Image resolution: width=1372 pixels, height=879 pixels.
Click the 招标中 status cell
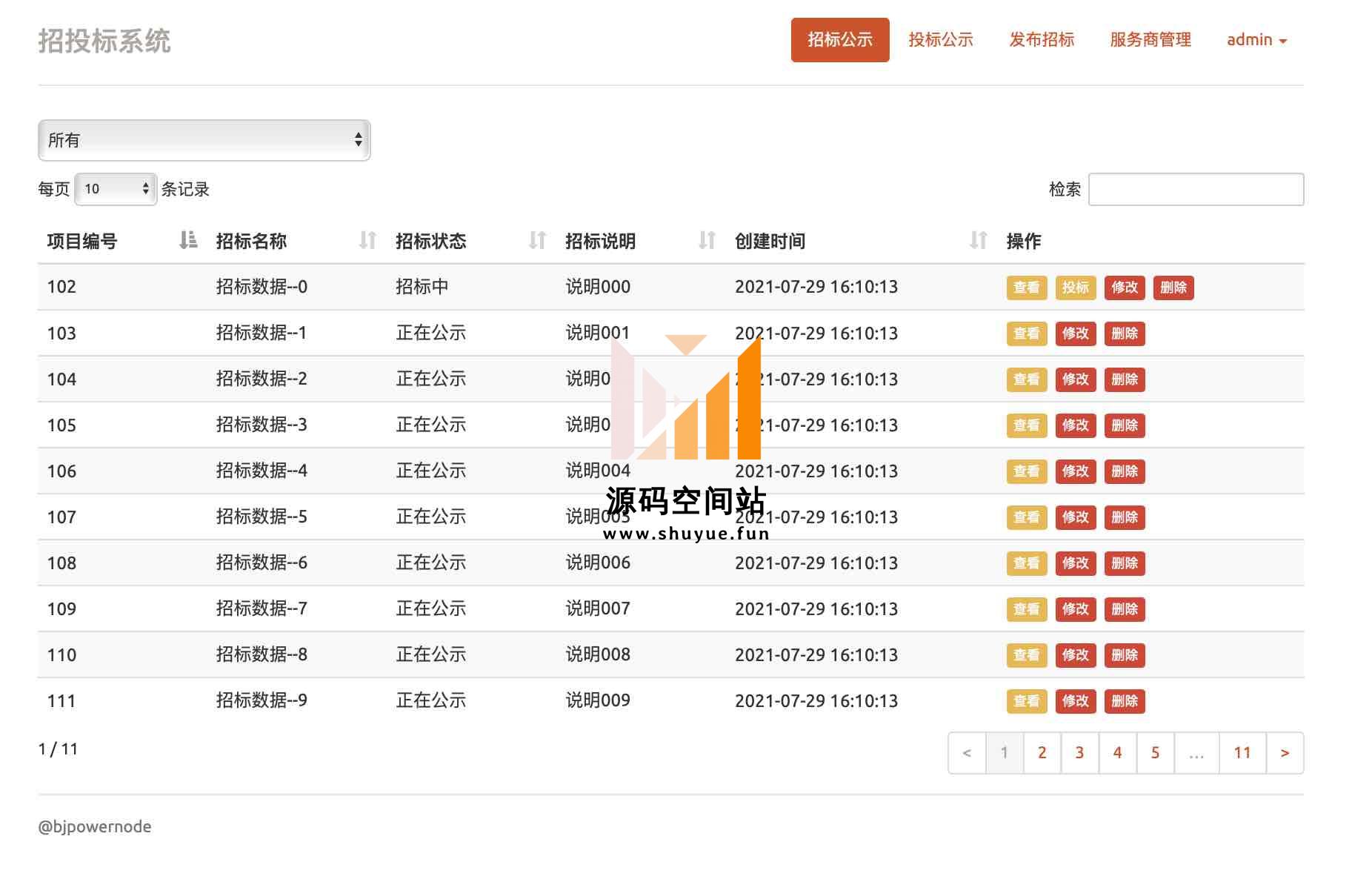click(422, 287)
